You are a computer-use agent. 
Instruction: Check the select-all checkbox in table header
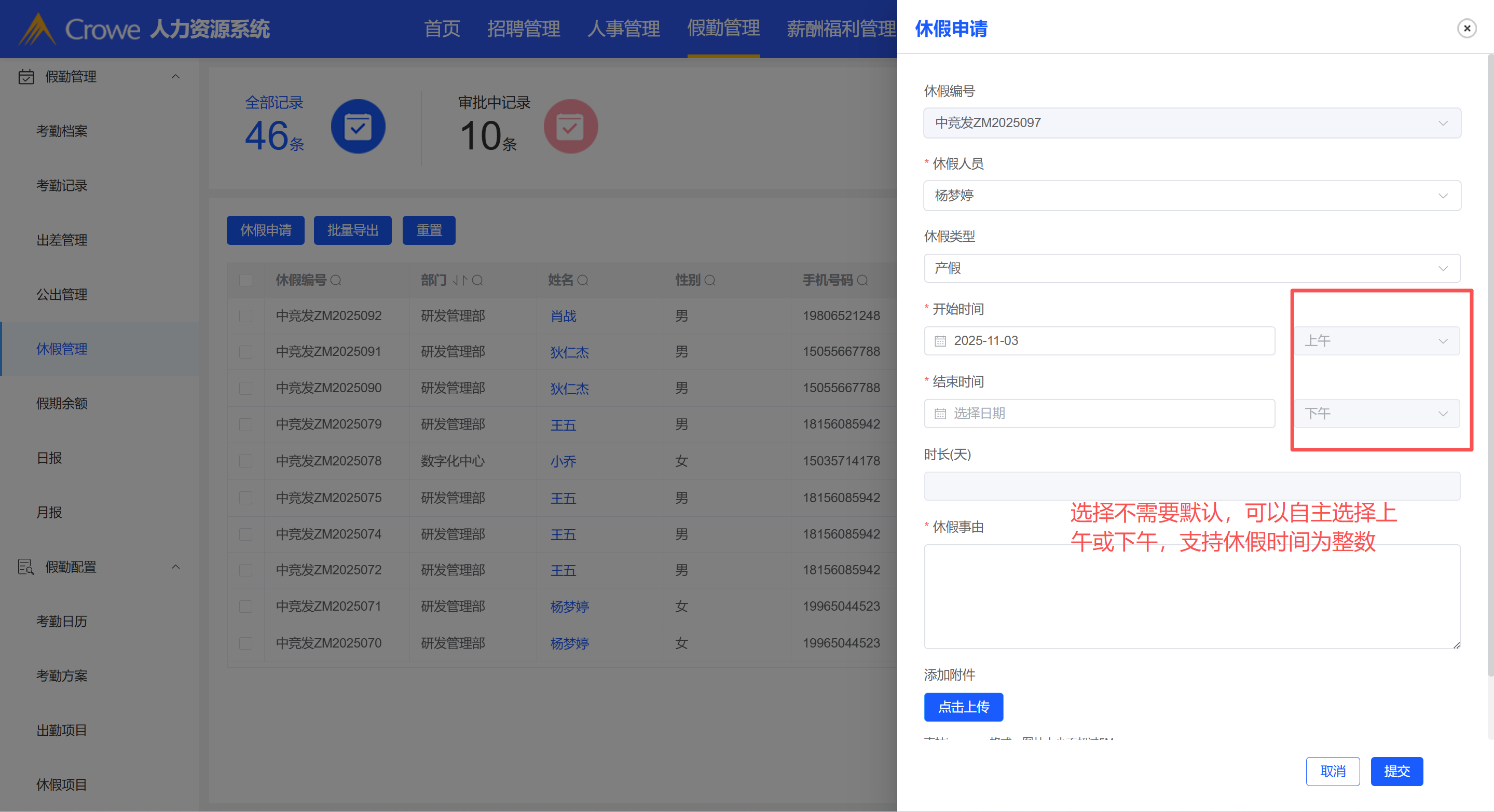click(x=246, y=281)
